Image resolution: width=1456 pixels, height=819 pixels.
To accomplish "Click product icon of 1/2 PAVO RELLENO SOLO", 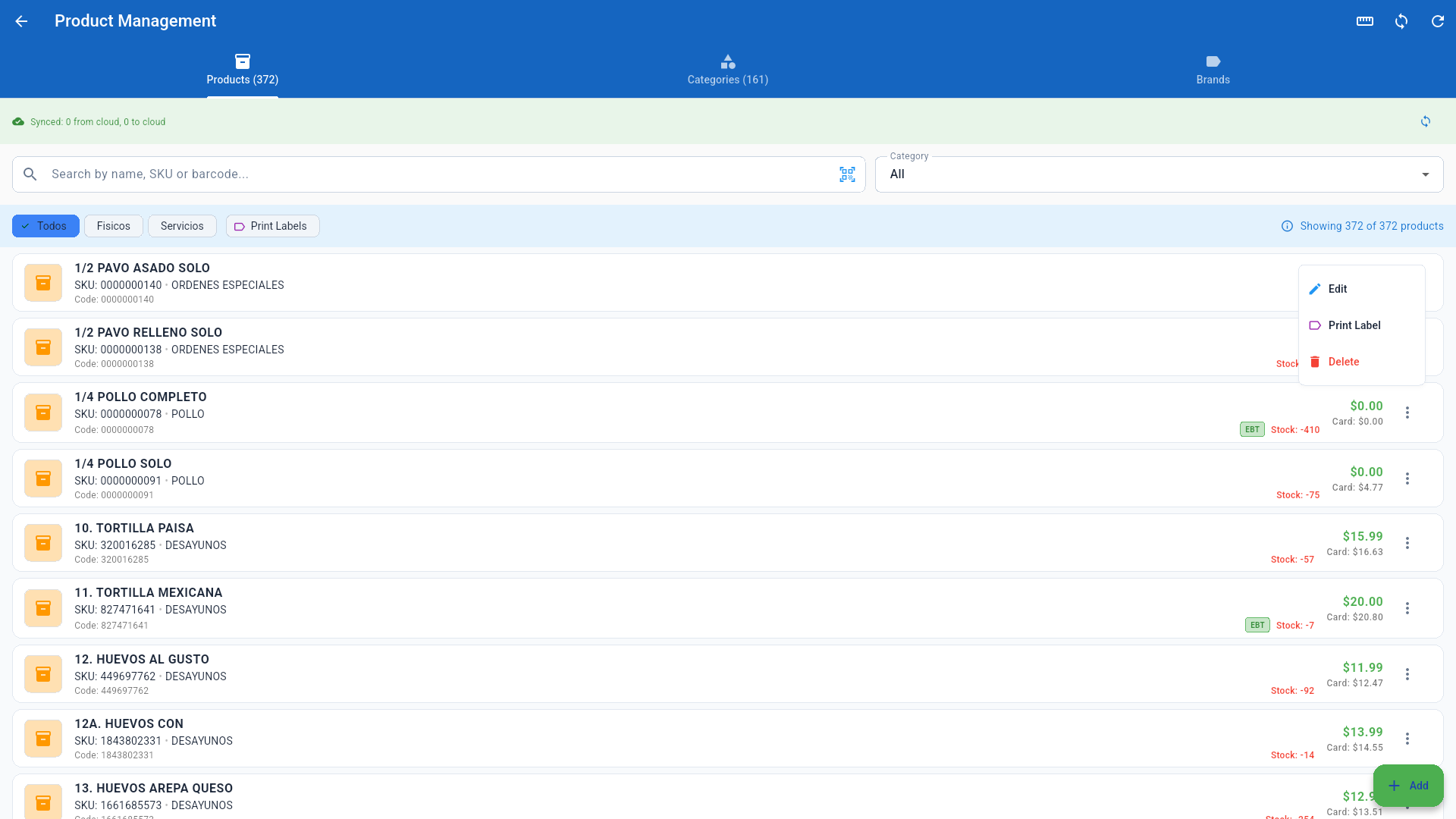I will point(43,347).
